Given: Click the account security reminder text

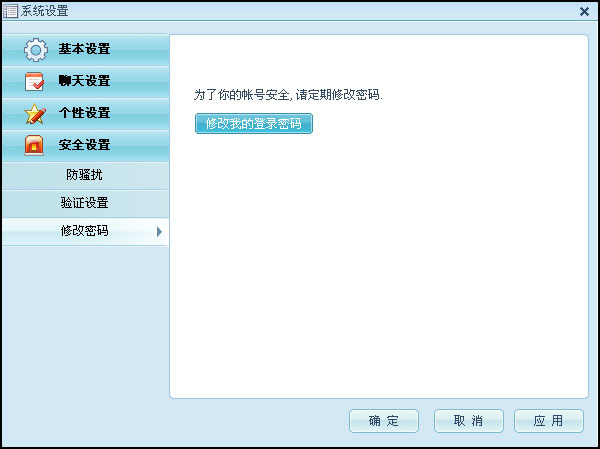Looking at the screenshot, I should pyautogui.click(x=288, y=95).
